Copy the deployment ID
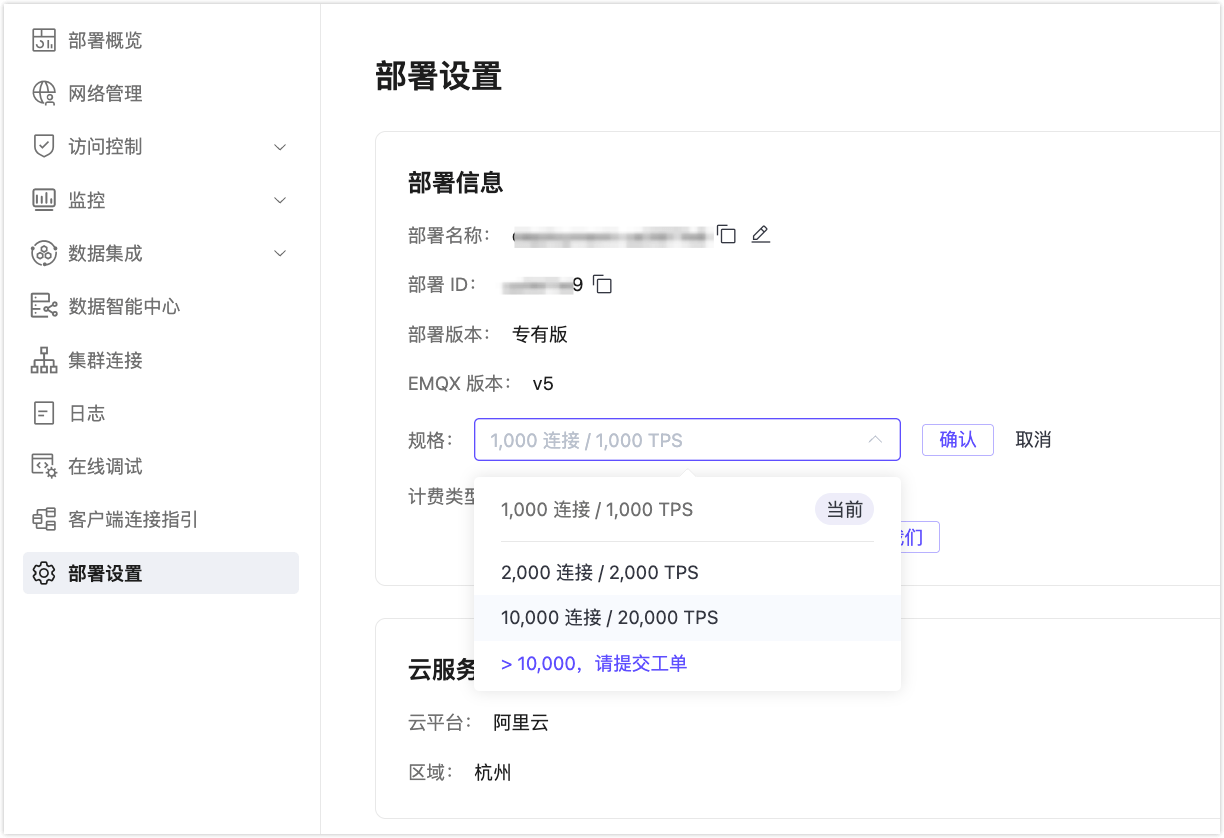 tap(602, 285)
